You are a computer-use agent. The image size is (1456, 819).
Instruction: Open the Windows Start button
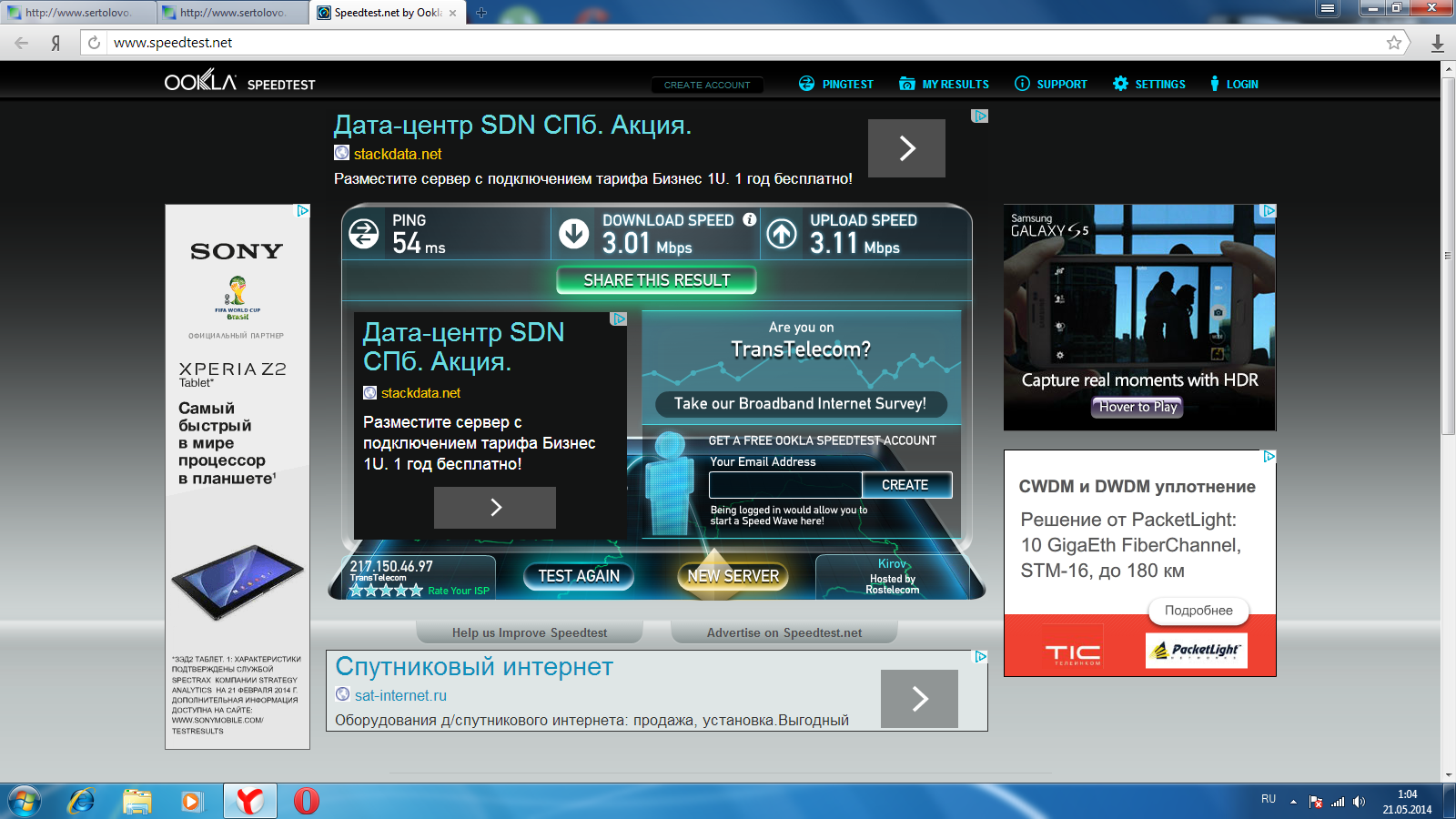24,802
